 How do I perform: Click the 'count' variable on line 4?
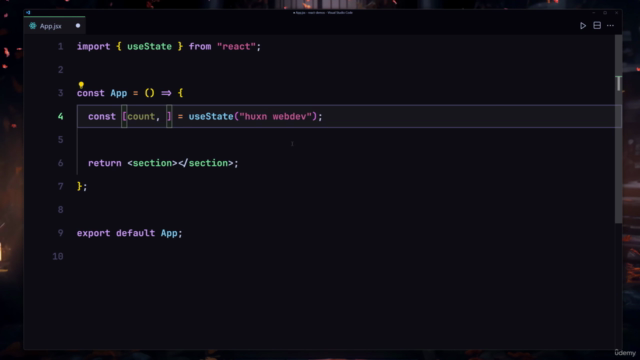point(141,117)
